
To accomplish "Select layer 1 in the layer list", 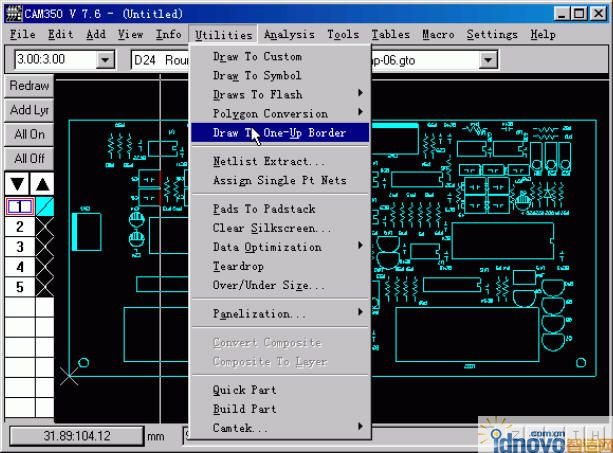I will (20, 207).
